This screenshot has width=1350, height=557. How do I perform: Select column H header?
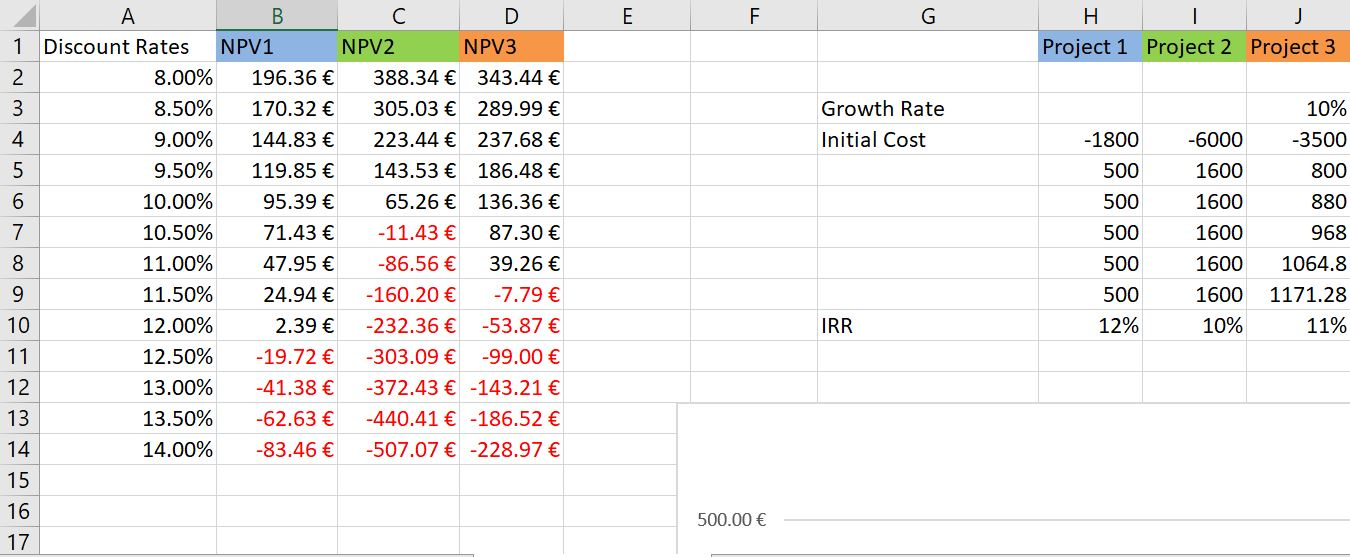click(1090, 15)
